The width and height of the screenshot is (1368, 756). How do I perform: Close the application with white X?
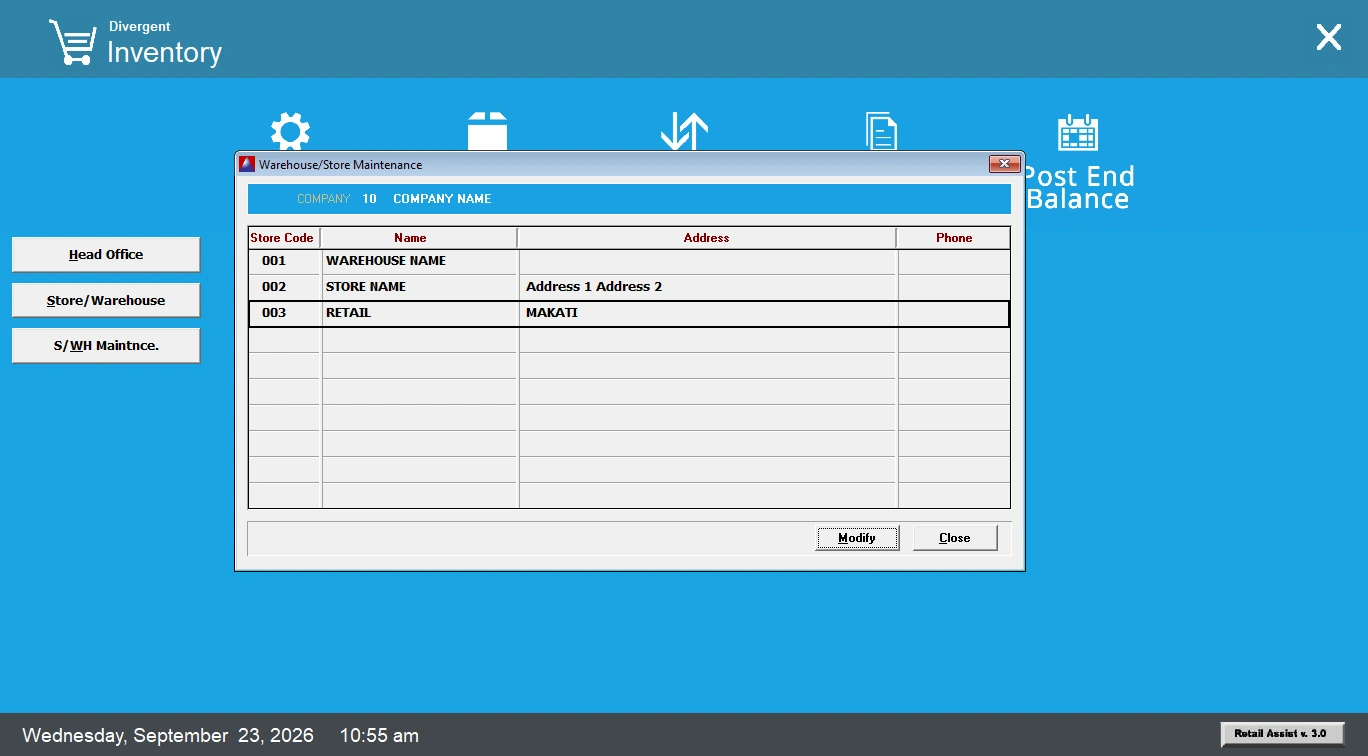tap(1328, 38)
